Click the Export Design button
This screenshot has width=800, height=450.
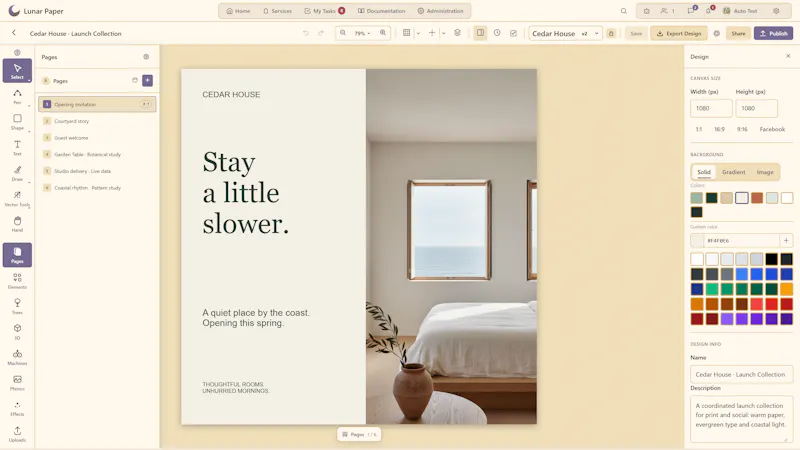(679, 33)
